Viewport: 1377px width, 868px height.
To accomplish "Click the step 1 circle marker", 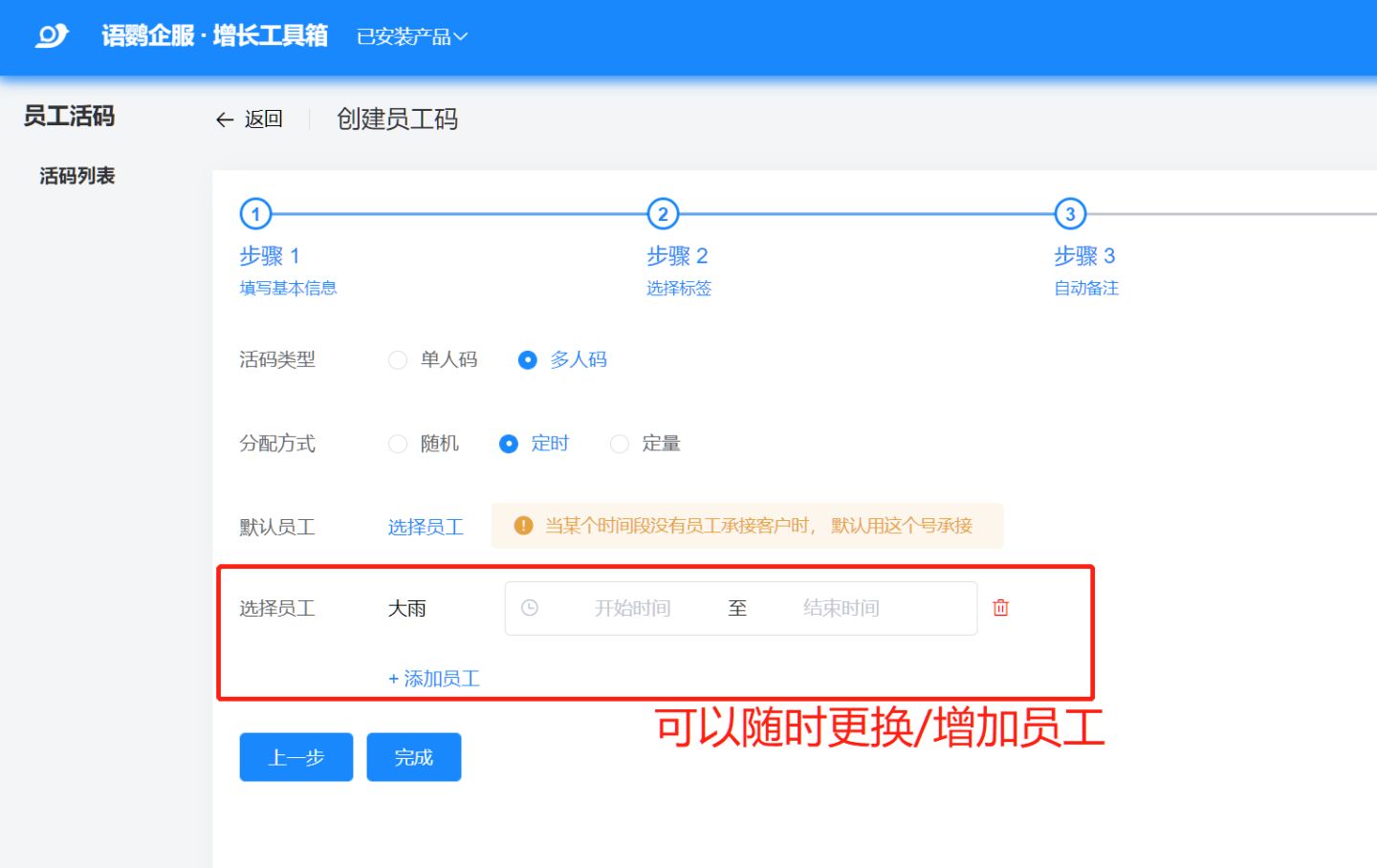I will 255,214.
